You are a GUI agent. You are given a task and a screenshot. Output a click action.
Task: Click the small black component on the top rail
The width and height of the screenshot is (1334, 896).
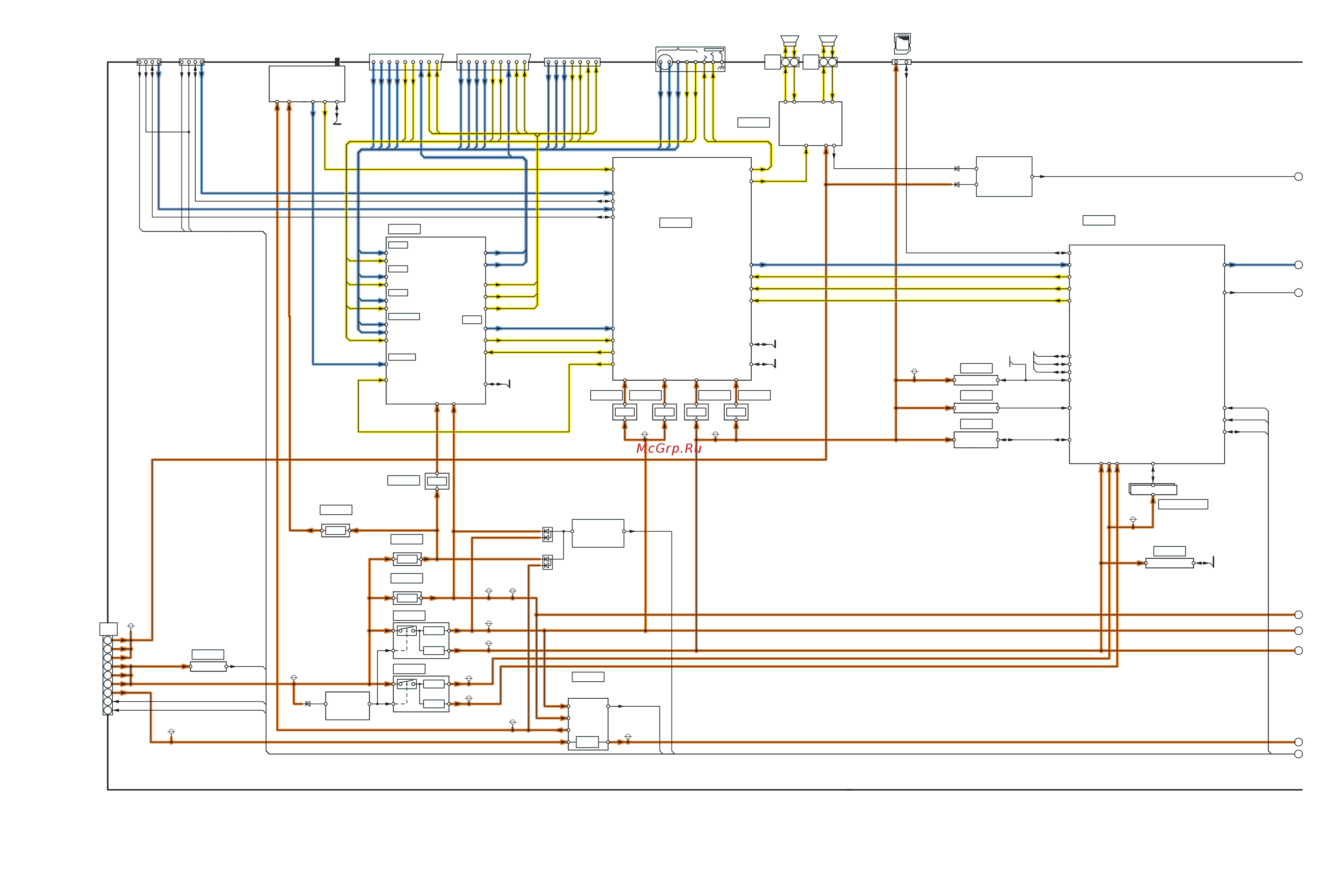[x=337, y=62]
